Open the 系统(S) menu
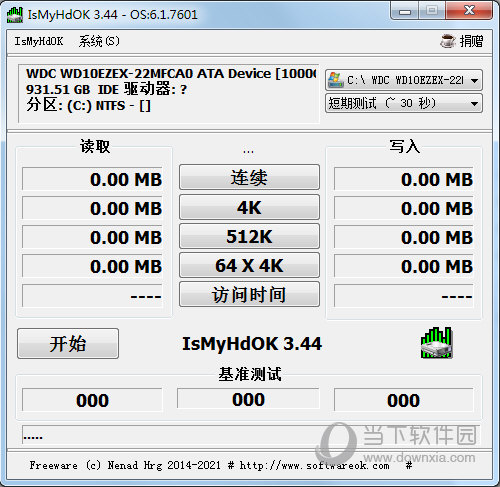500x487 pixels. 99,41
